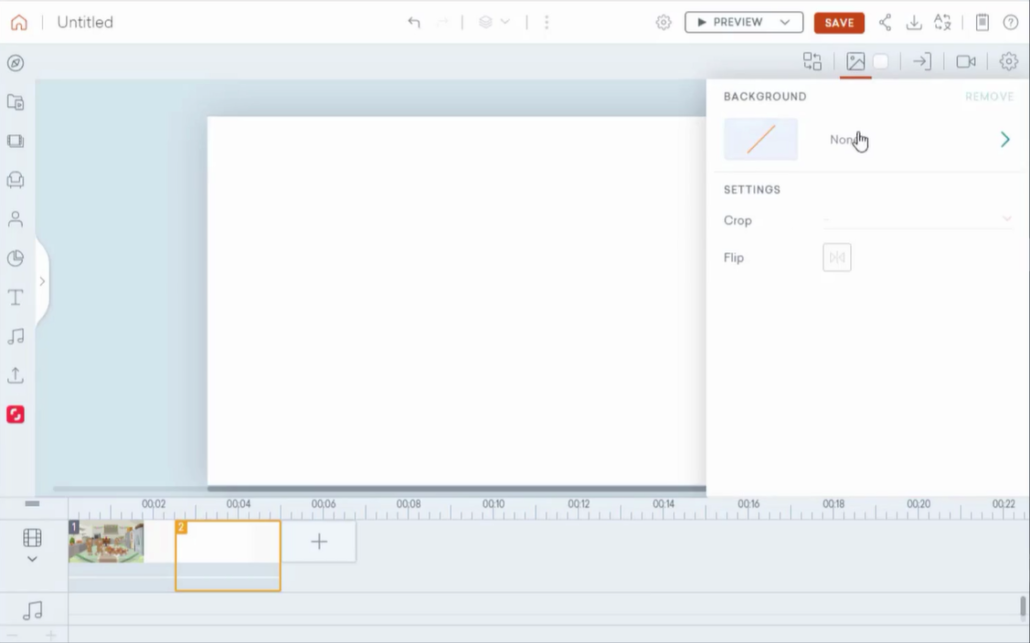Toggle the horizontal Flip control
Screen dimensions: 1030x643
pos(837,257)
